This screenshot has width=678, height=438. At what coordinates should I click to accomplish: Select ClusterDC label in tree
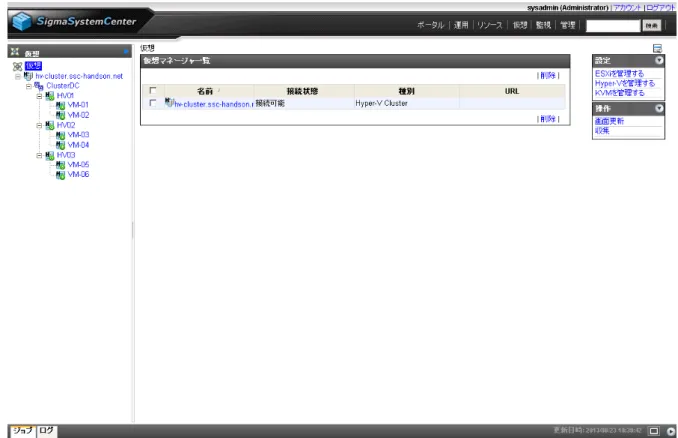click(x=63, y=86)
